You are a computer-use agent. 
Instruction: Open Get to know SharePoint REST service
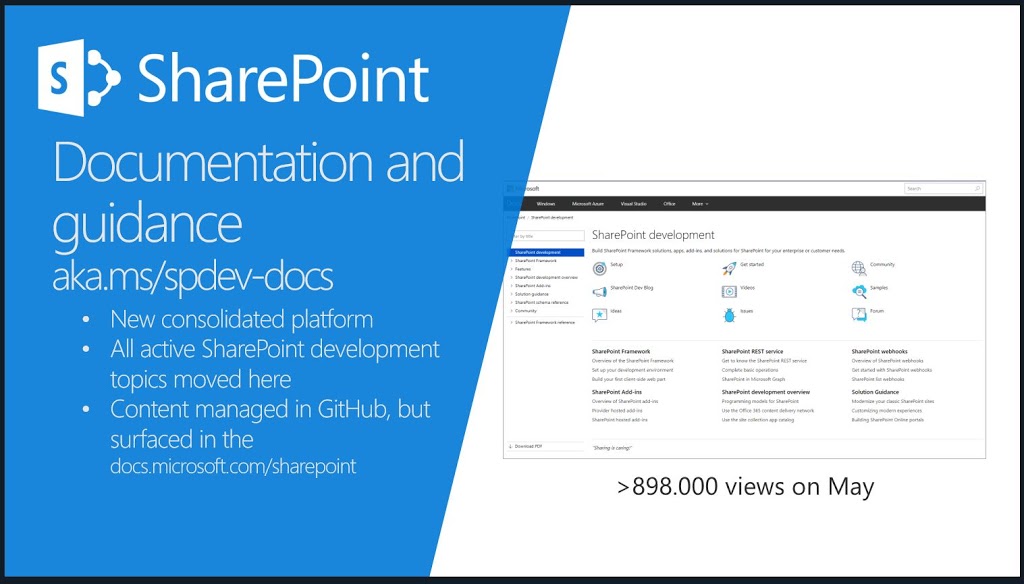[764, 361]
